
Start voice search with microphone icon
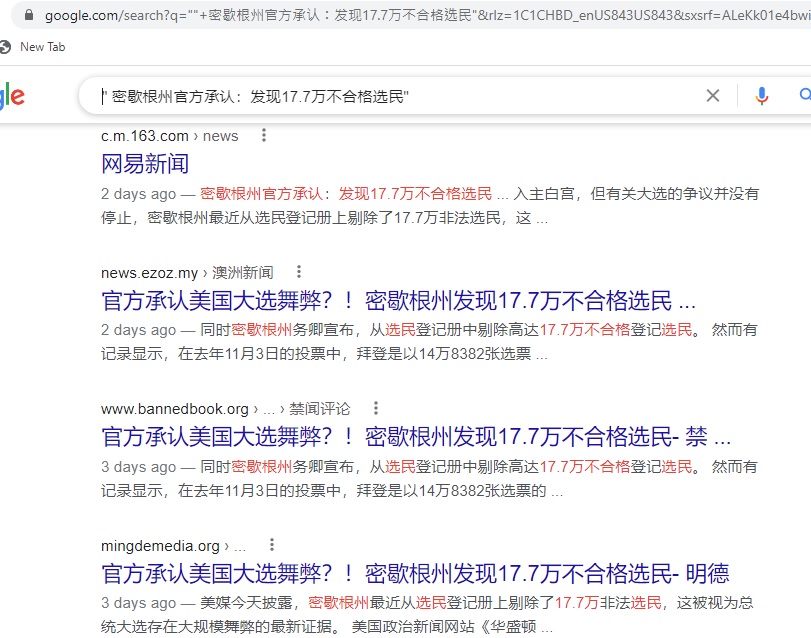tap(761, 96)
